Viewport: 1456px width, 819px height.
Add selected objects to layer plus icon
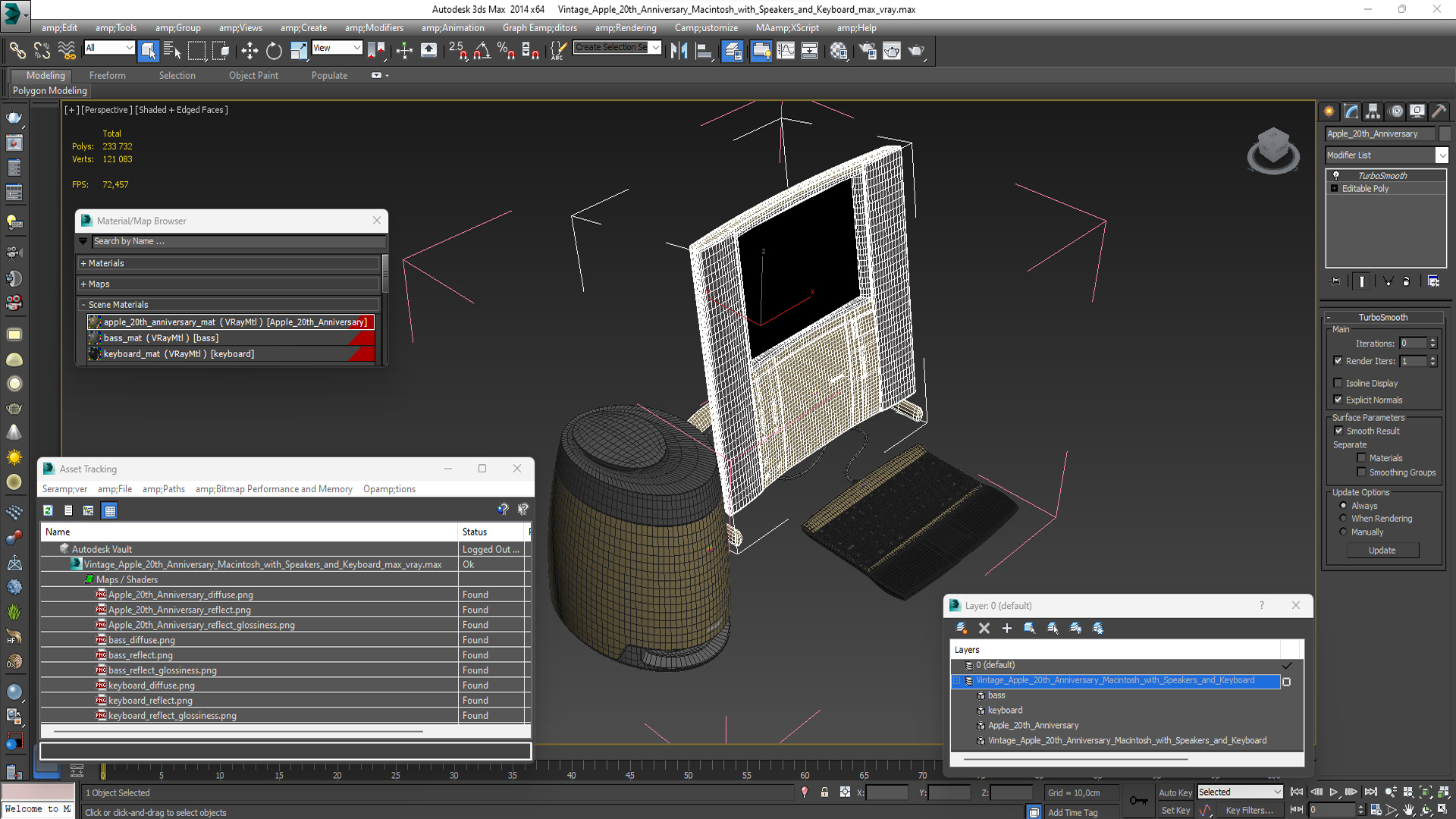click(x=1007, y=628)
